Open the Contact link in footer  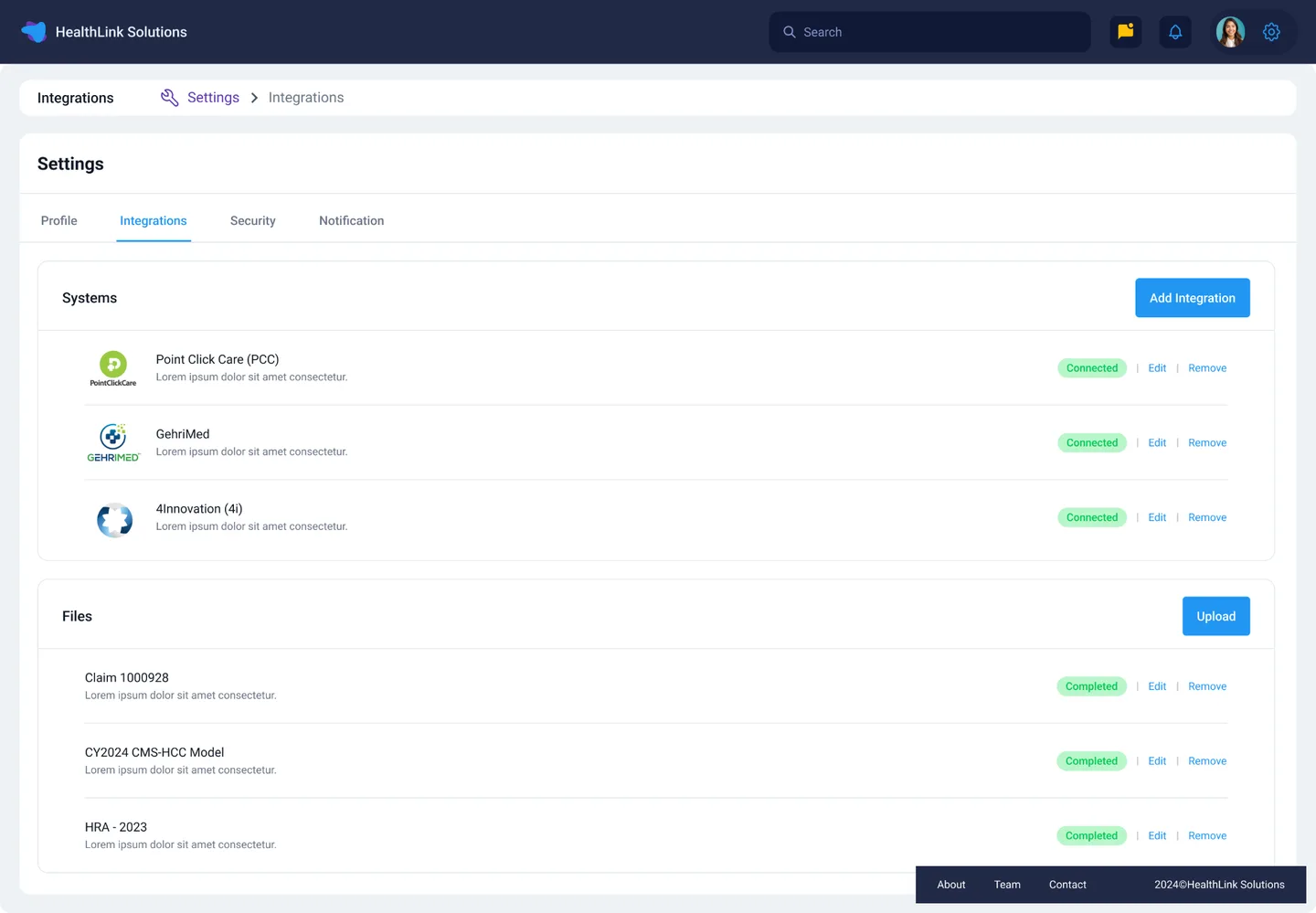pos(1067,884)
